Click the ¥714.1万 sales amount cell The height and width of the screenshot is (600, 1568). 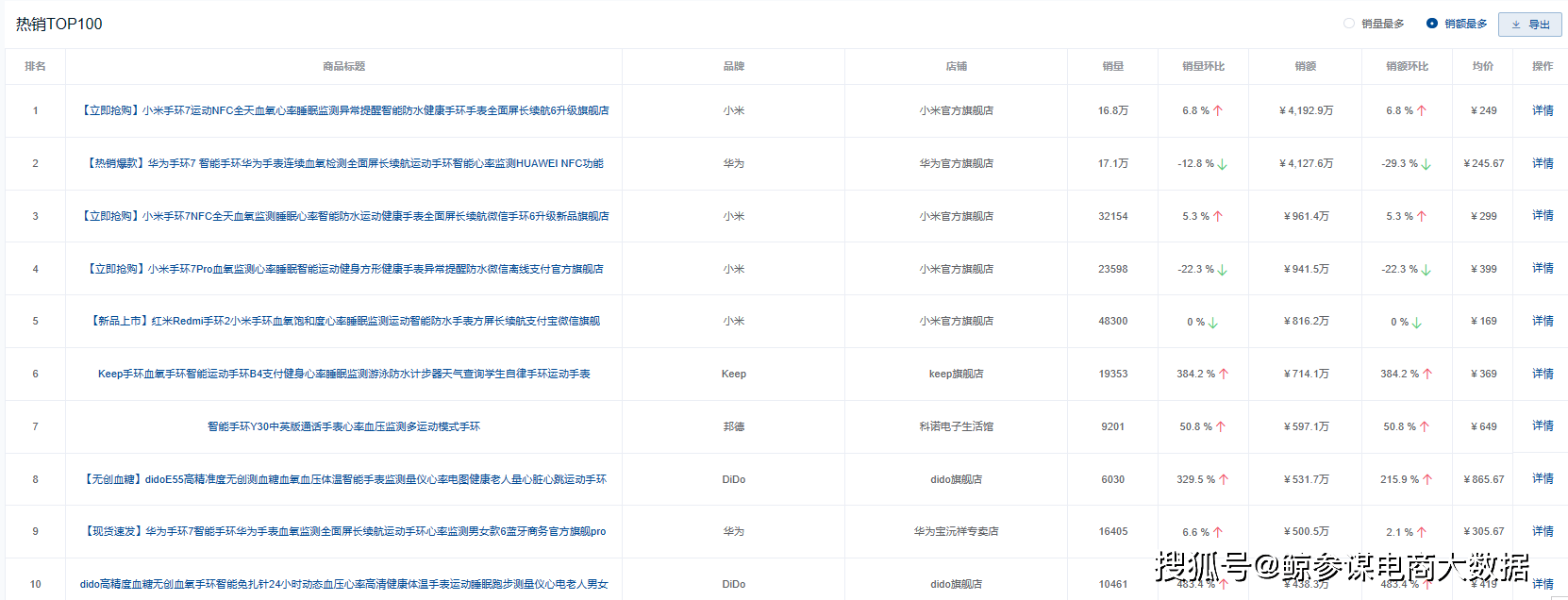pyautogui.click(x=1306, y=374)
